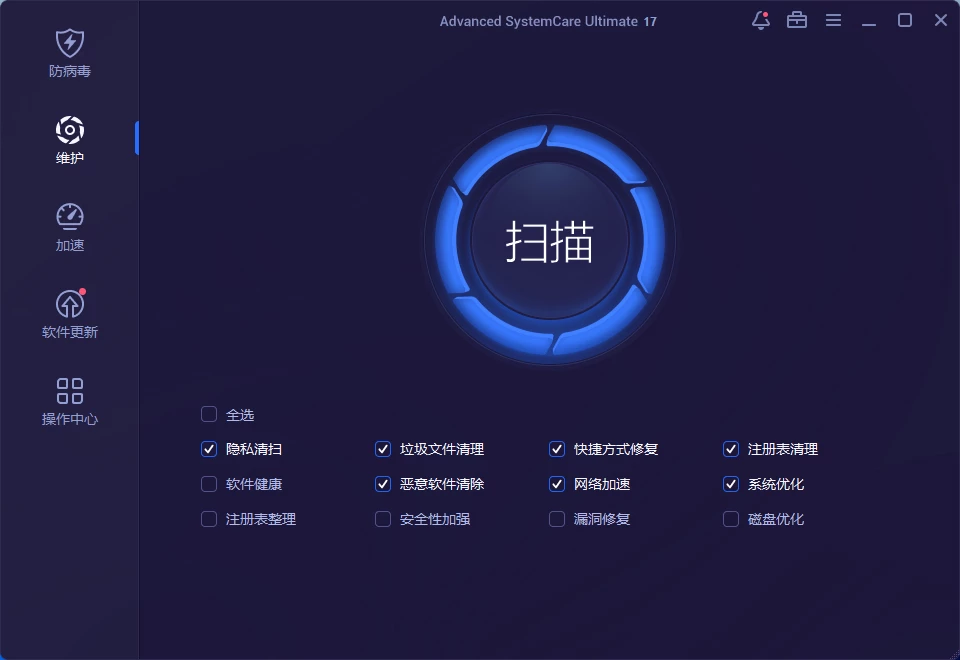Open the toolbox briefcase icon
Image resolution: width=960 pixels, height=660 pixels.
point(797,20)
